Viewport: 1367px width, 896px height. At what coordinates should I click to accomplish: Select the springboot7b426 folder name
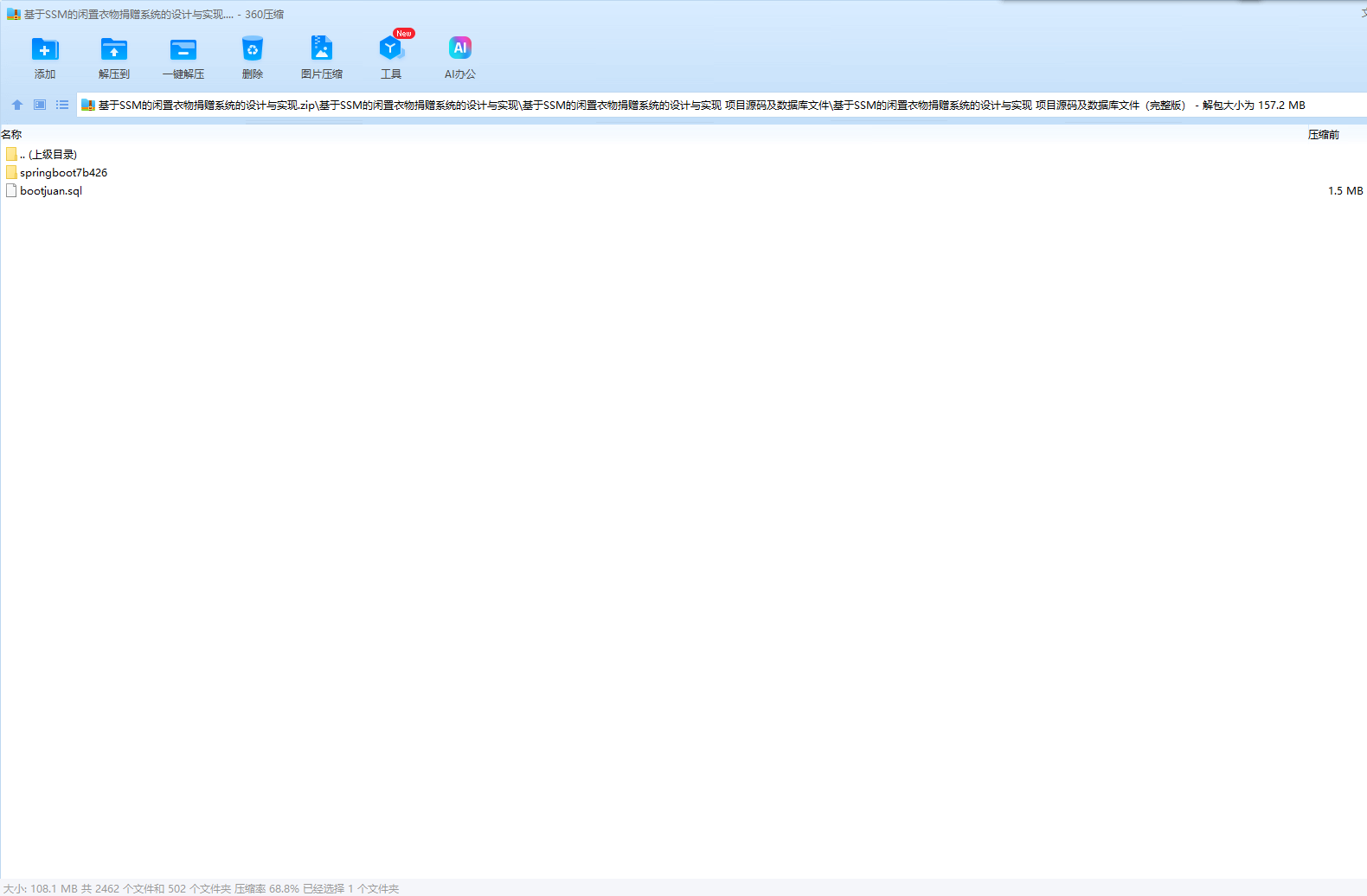point(64,173)
